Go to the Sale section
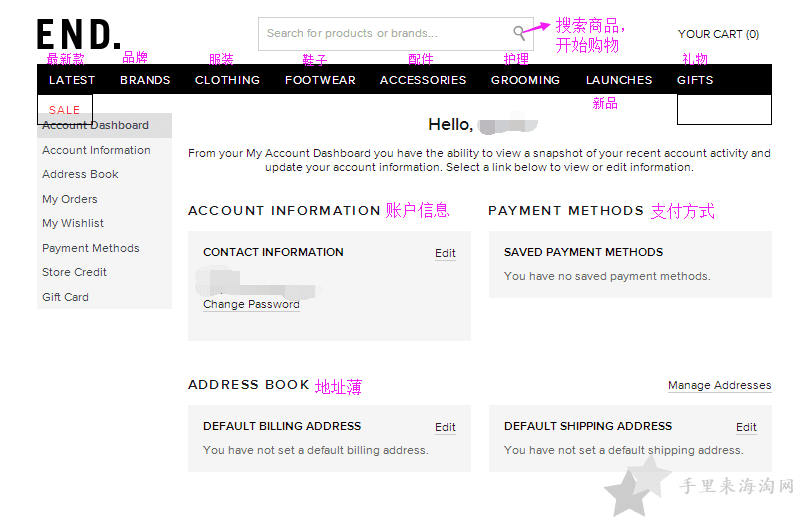The width and height of the screenshot is (807, 532). (64, 110)
